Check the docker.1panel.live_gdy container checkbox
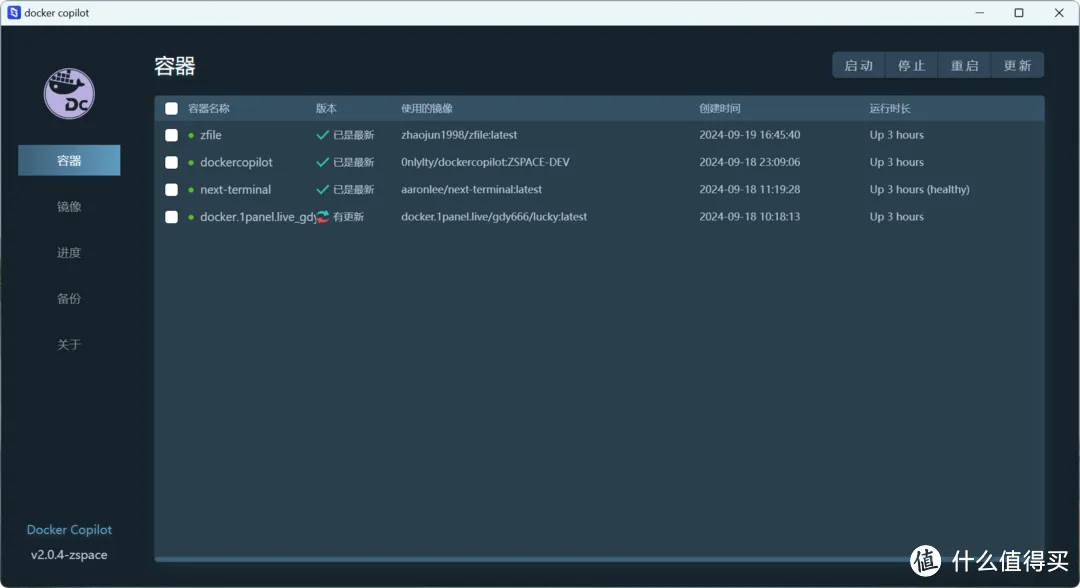 (x=172, y=217)
